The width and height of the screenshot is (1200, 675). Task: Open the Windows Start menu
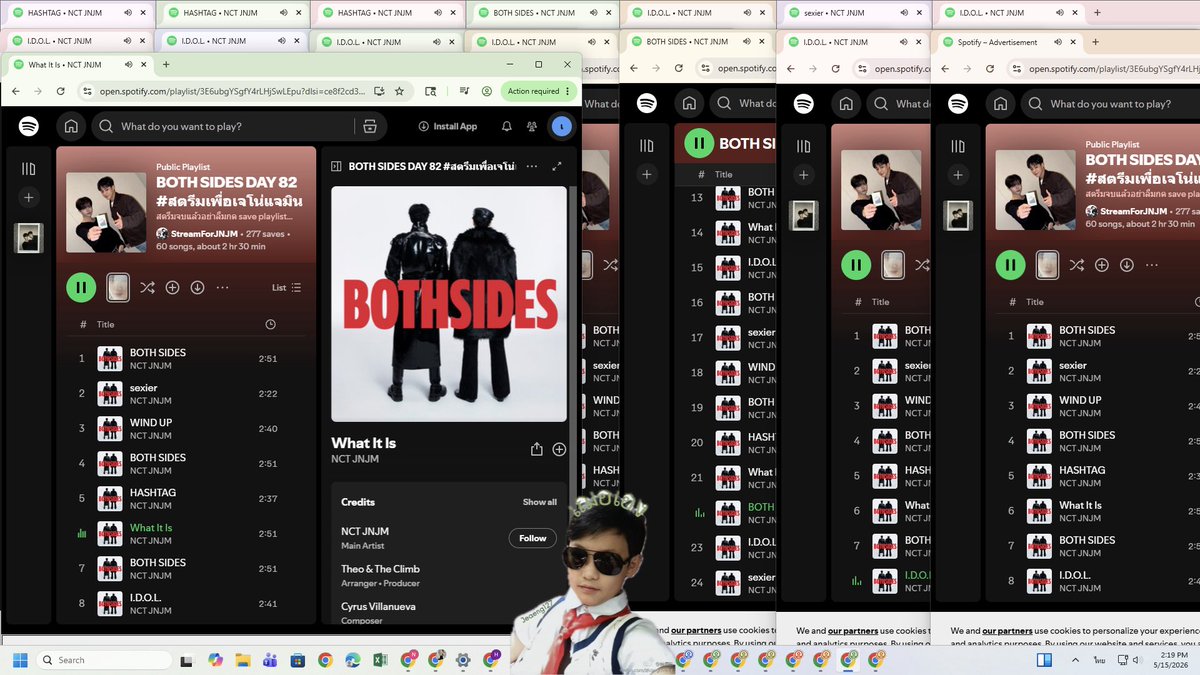[19, 660]
